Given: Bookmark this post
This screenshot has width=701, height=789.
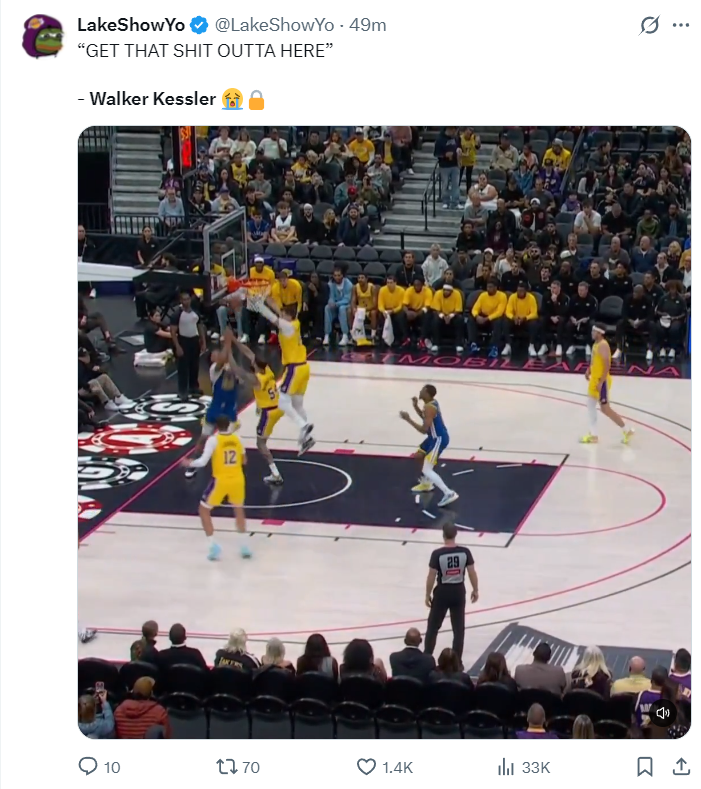Looking at the screenshot, I should tap(645, 767).
